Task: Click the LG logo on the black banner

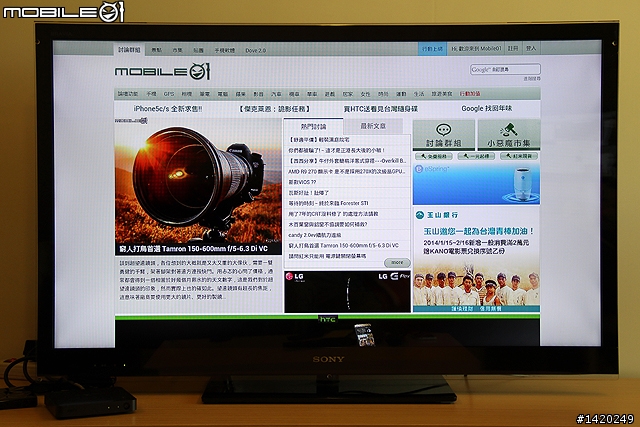Action: [295, 277]
